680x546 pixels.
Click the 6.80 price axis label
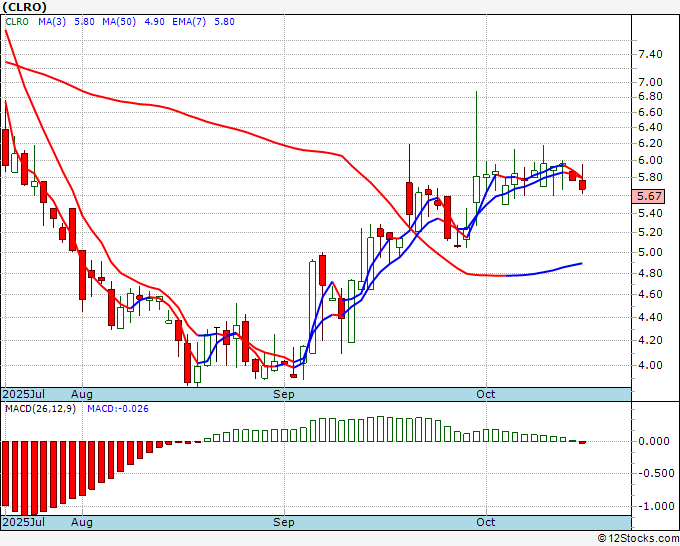tap(650, 96)
